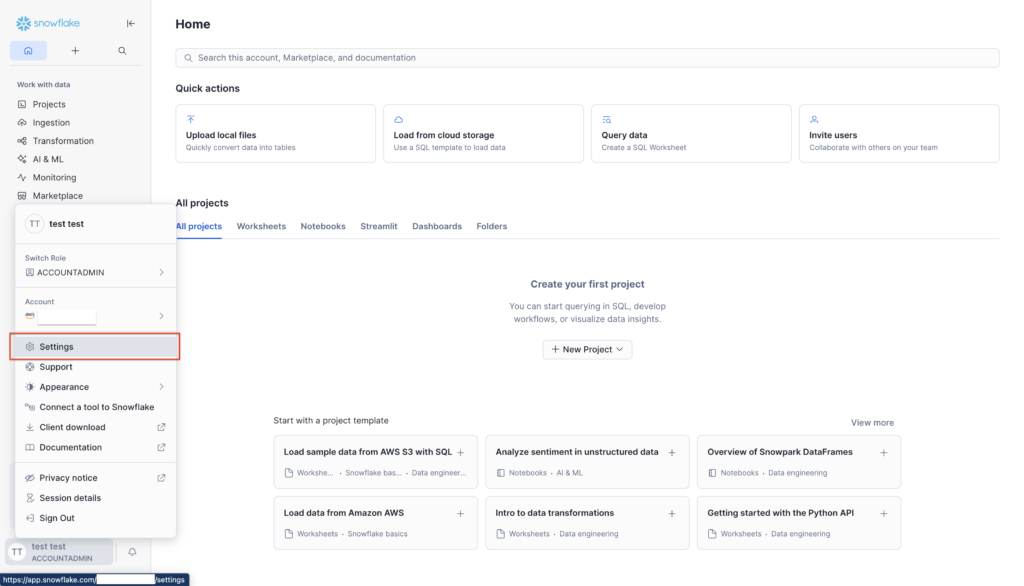
Task: Open Ingestion in the sidebar
Action: pos(51,123)
